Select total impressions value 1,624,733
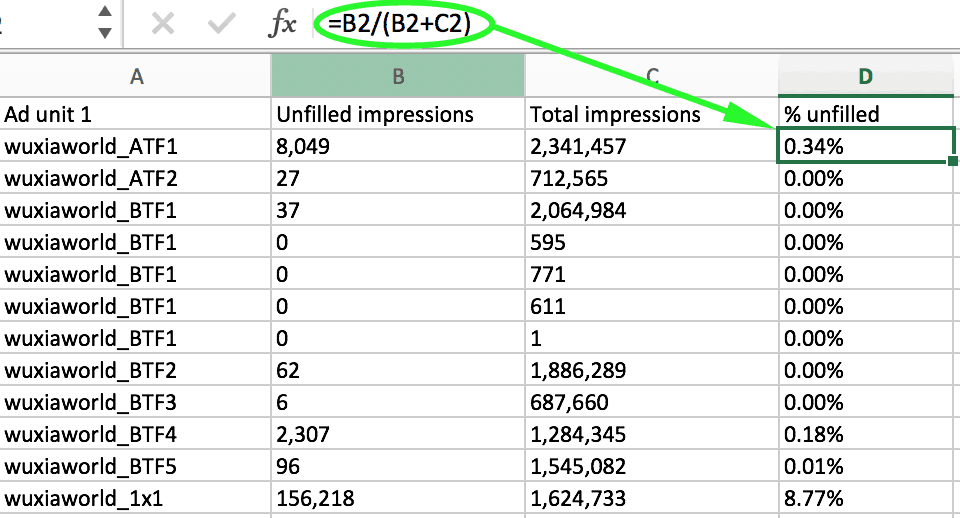Viewport: 960px width, 518px height. click(652, 498)
